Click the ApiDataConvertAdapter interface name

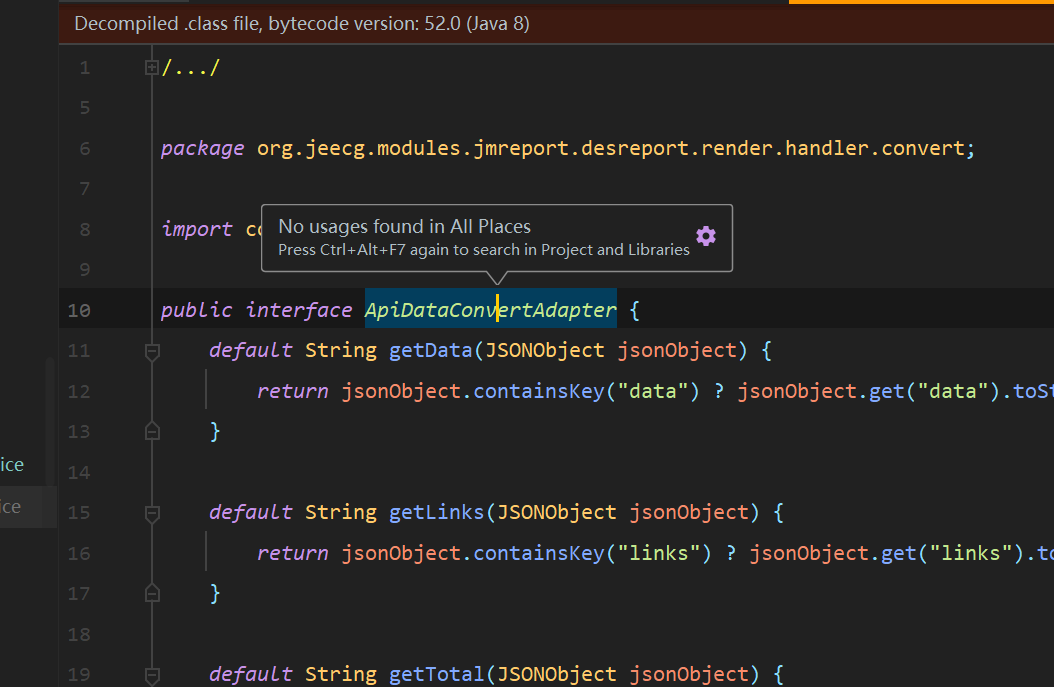tap(490, 310)
